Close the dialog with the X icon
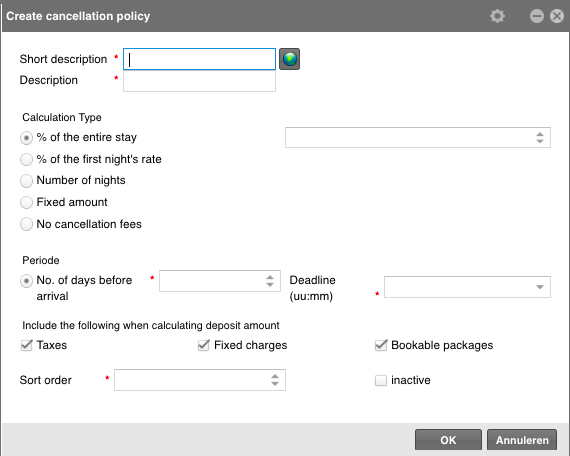 point(557,16)
